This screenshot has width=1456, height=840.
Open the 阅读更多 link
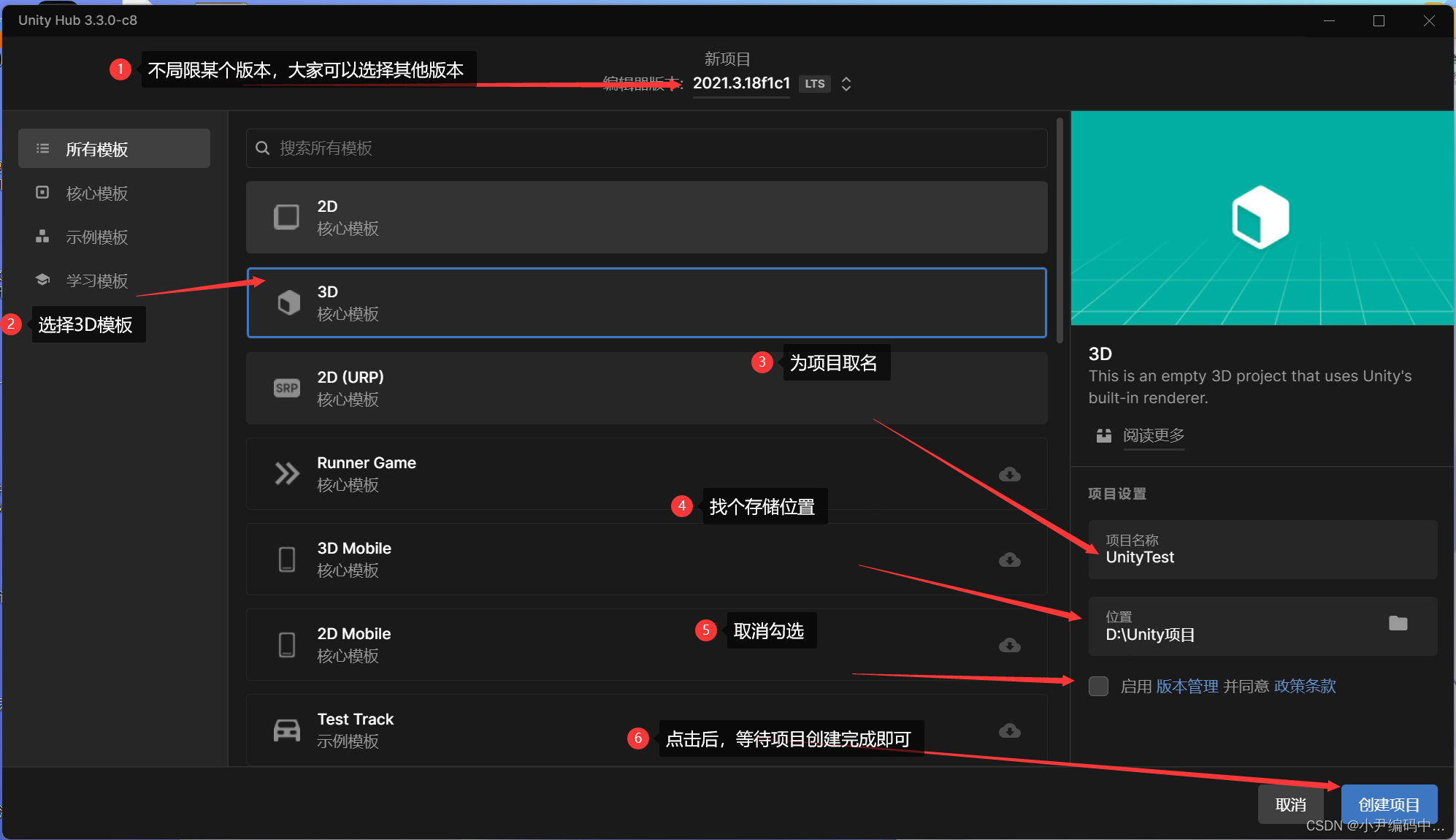tap(1154, 435)
